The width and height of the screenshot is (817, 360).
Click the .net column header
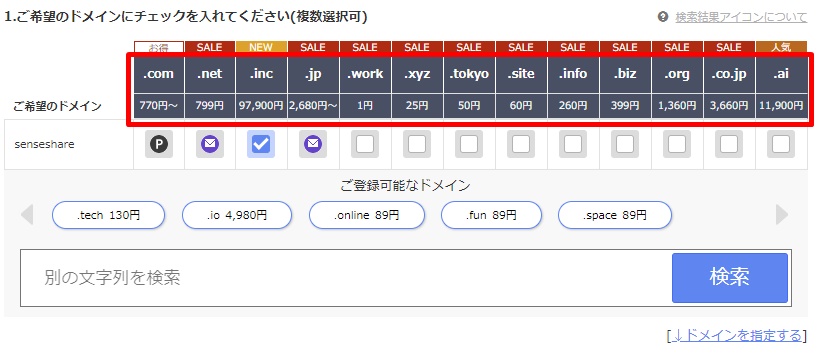pyautogui.click(x=210, y=74)
